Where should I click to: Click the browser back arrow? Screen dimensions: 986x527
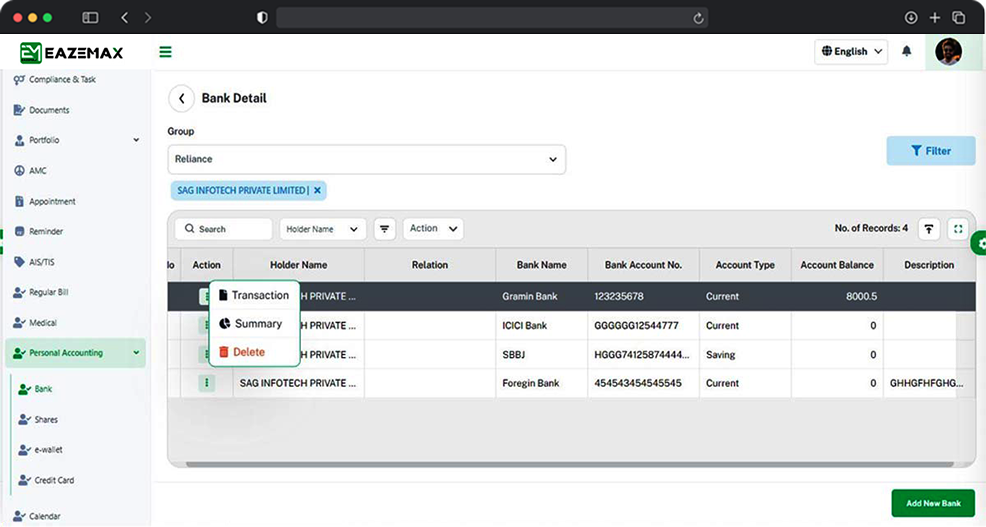(x=125, y=18)
